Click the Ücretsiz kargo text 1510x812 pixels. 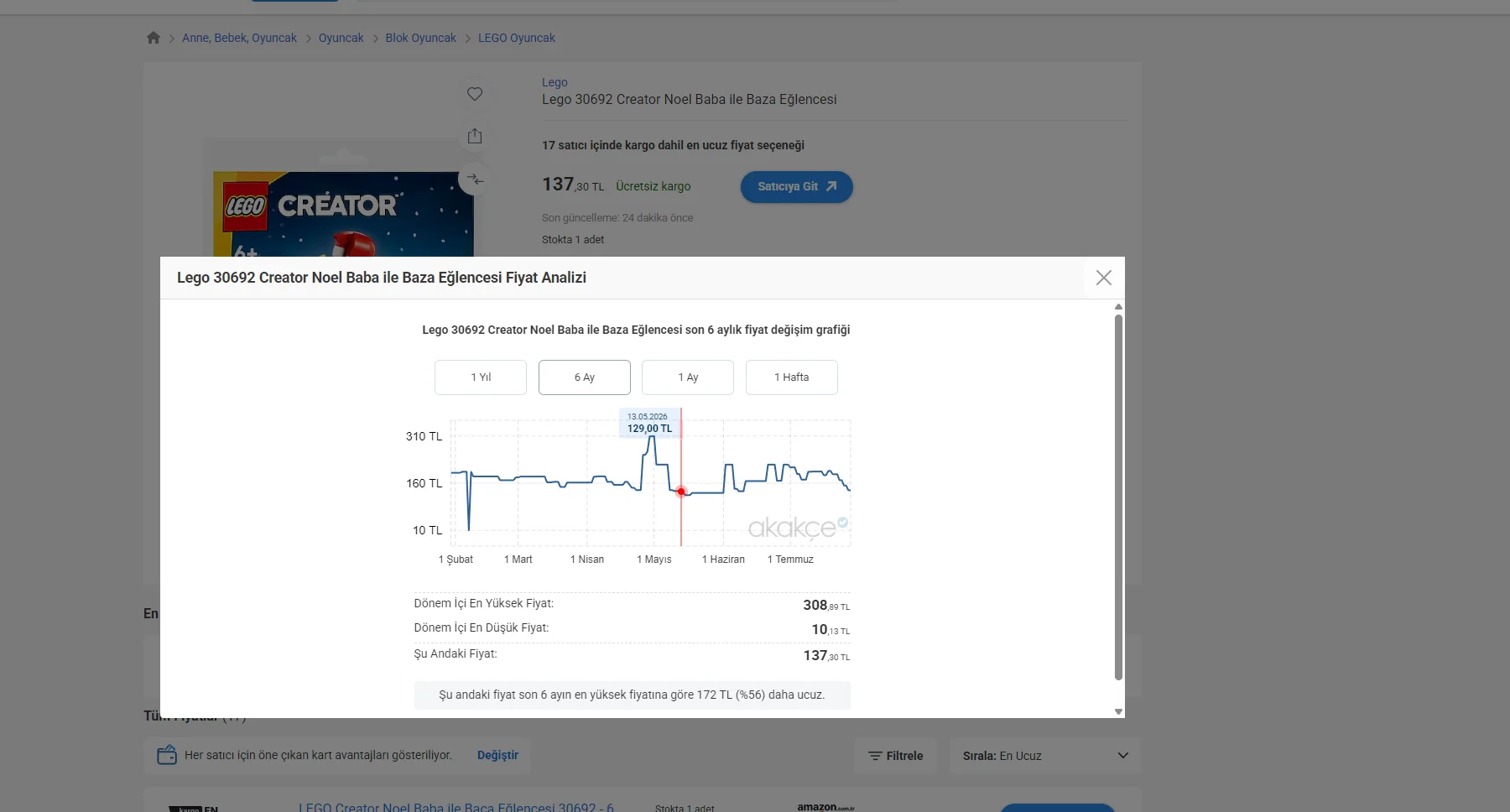pyautogui.click(x=653, y=186)
